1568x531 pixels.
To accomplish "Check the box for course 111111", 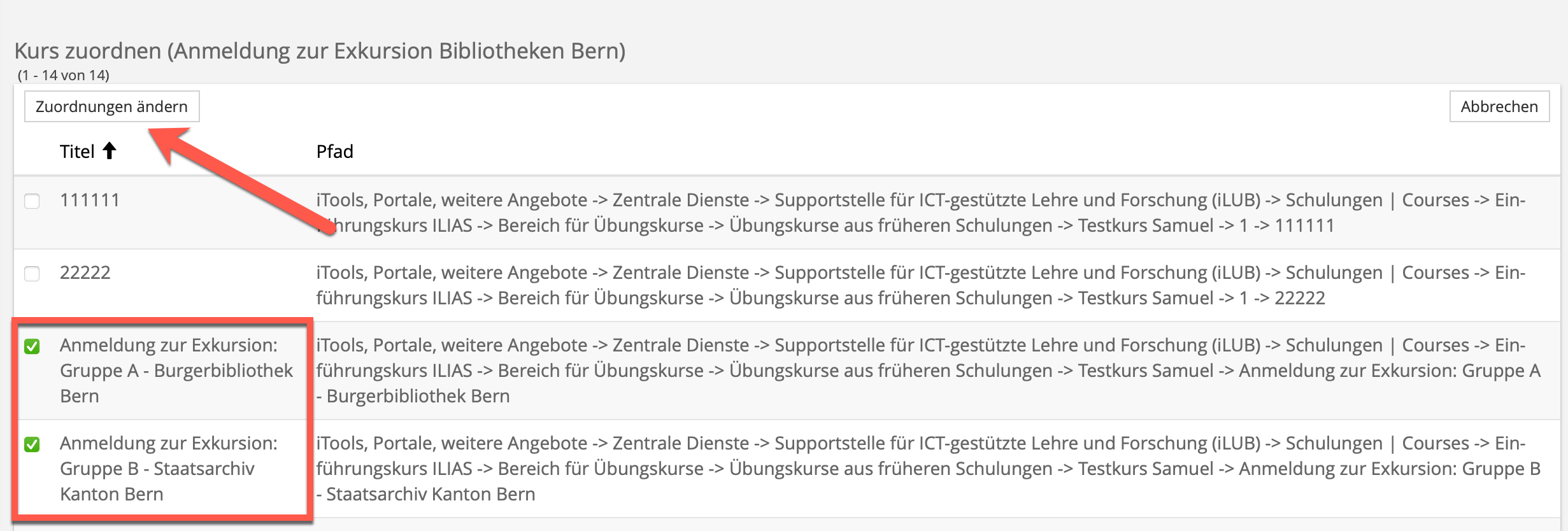I will (32, 201).
